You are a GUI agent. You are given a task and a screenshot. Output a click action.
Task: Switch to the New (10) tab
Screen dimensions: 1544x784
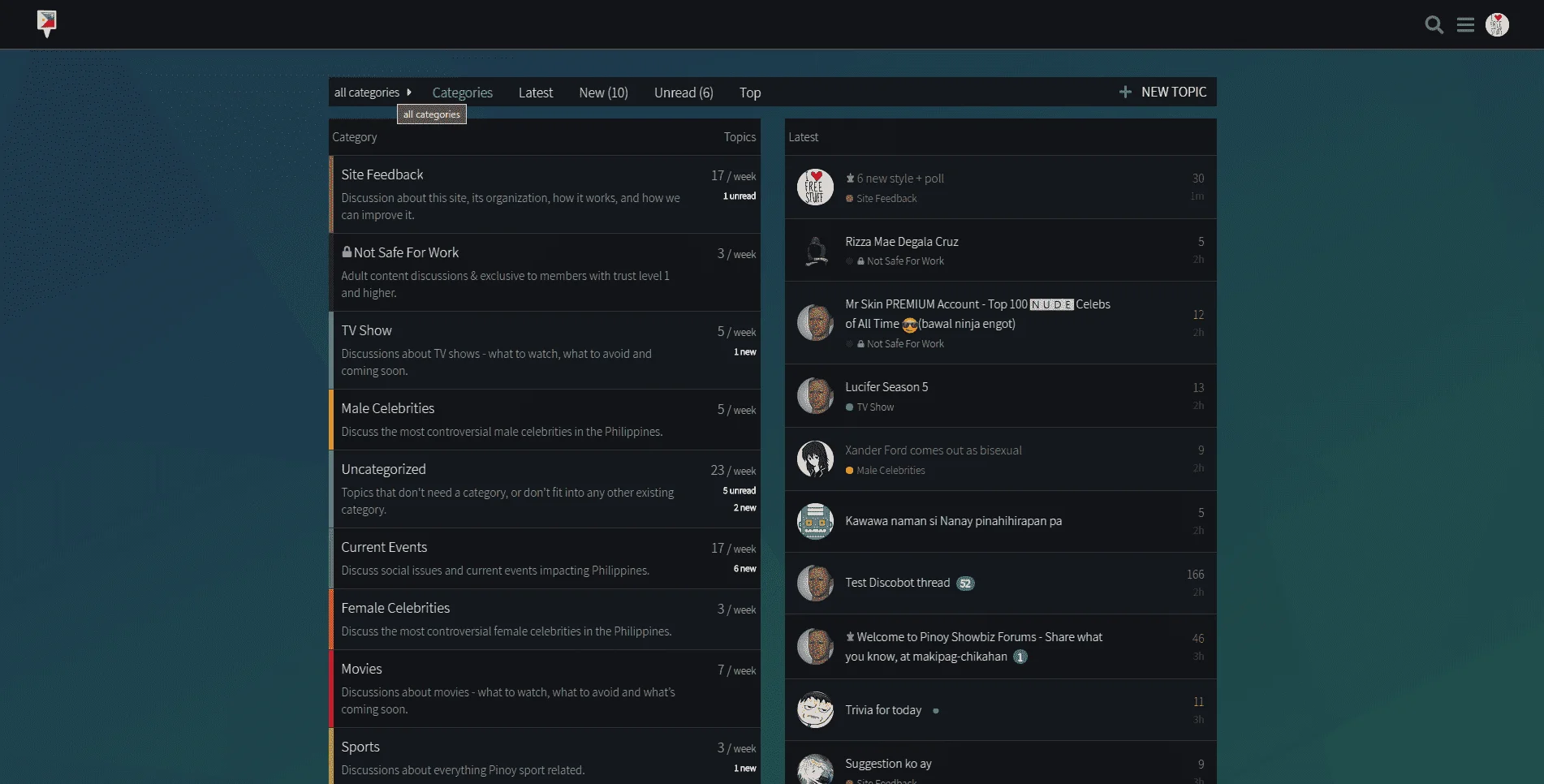(x=603, y=93)
